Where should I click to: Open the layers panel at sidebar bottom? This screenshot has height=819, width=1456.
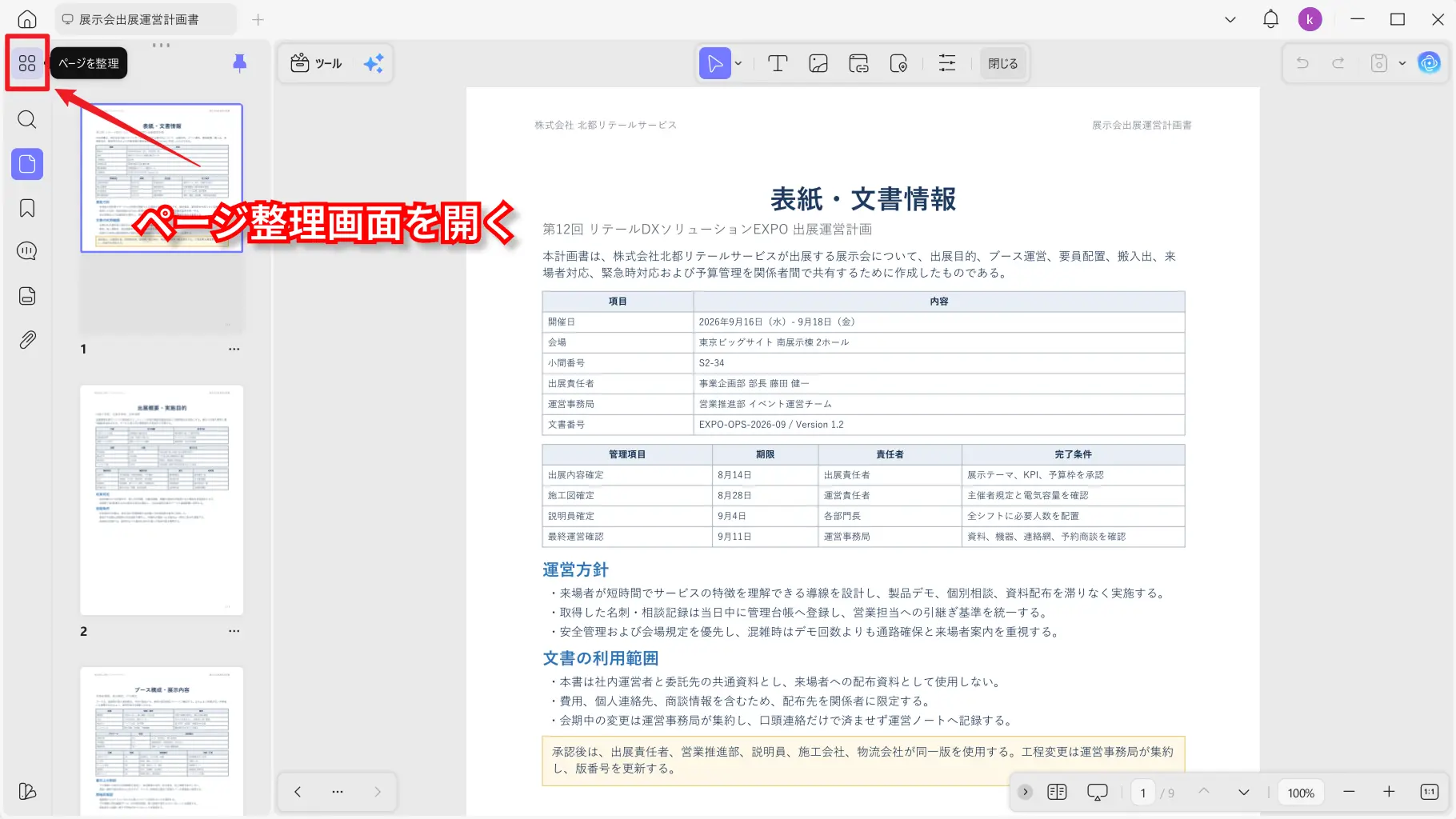coord(27,791)
